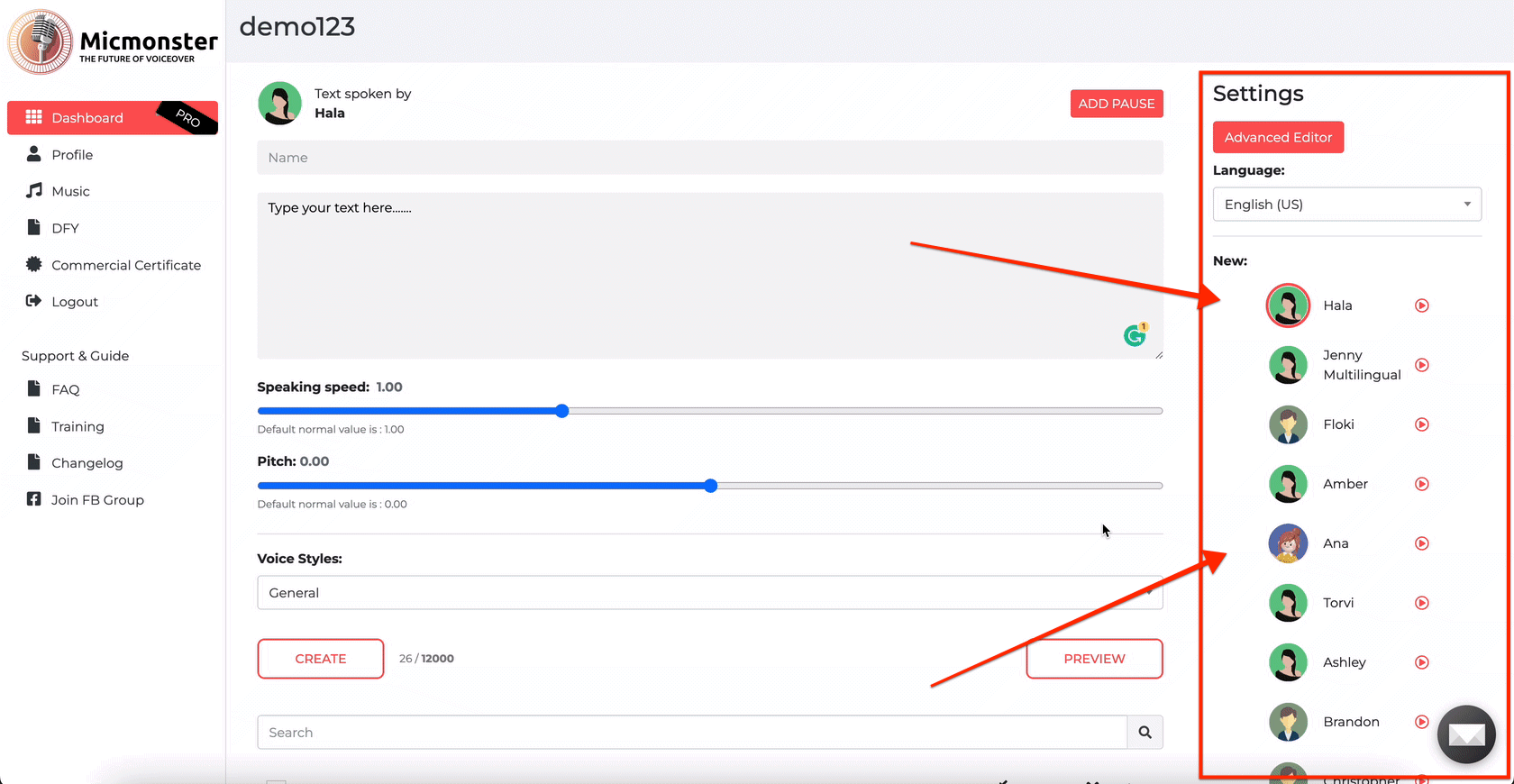The width and height of the screenshot is (1514, 784).
Task: Click the Grammarly icon in text area
Action: (x=1135, y=335)
